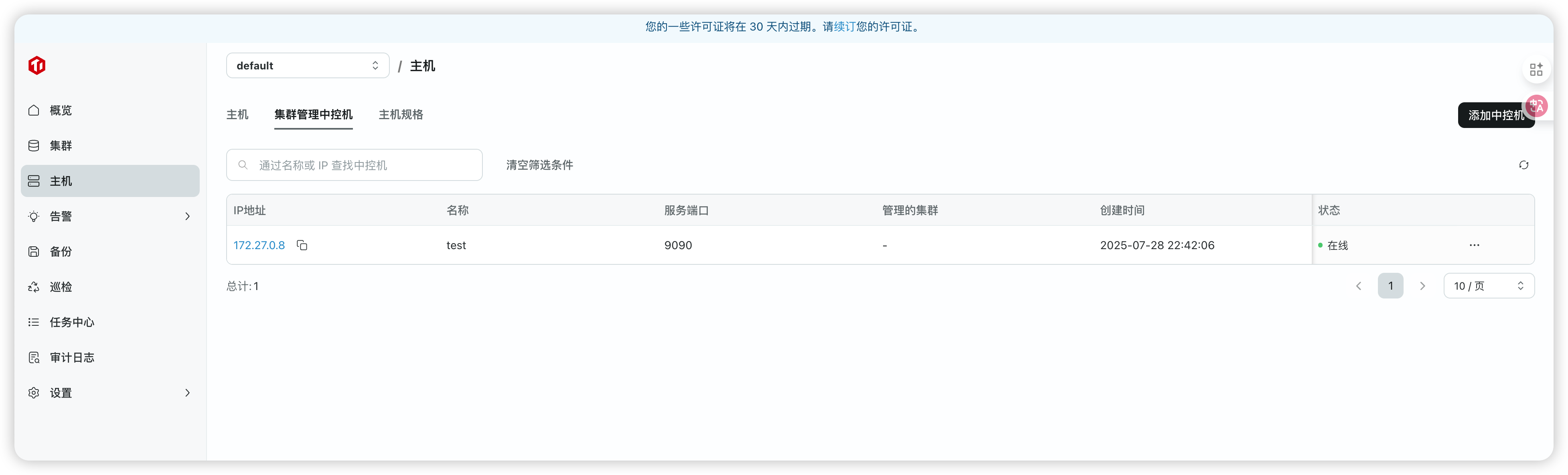Open the default workspace dropdown
Screen dimensions: 1568x475
click(308, 65)
